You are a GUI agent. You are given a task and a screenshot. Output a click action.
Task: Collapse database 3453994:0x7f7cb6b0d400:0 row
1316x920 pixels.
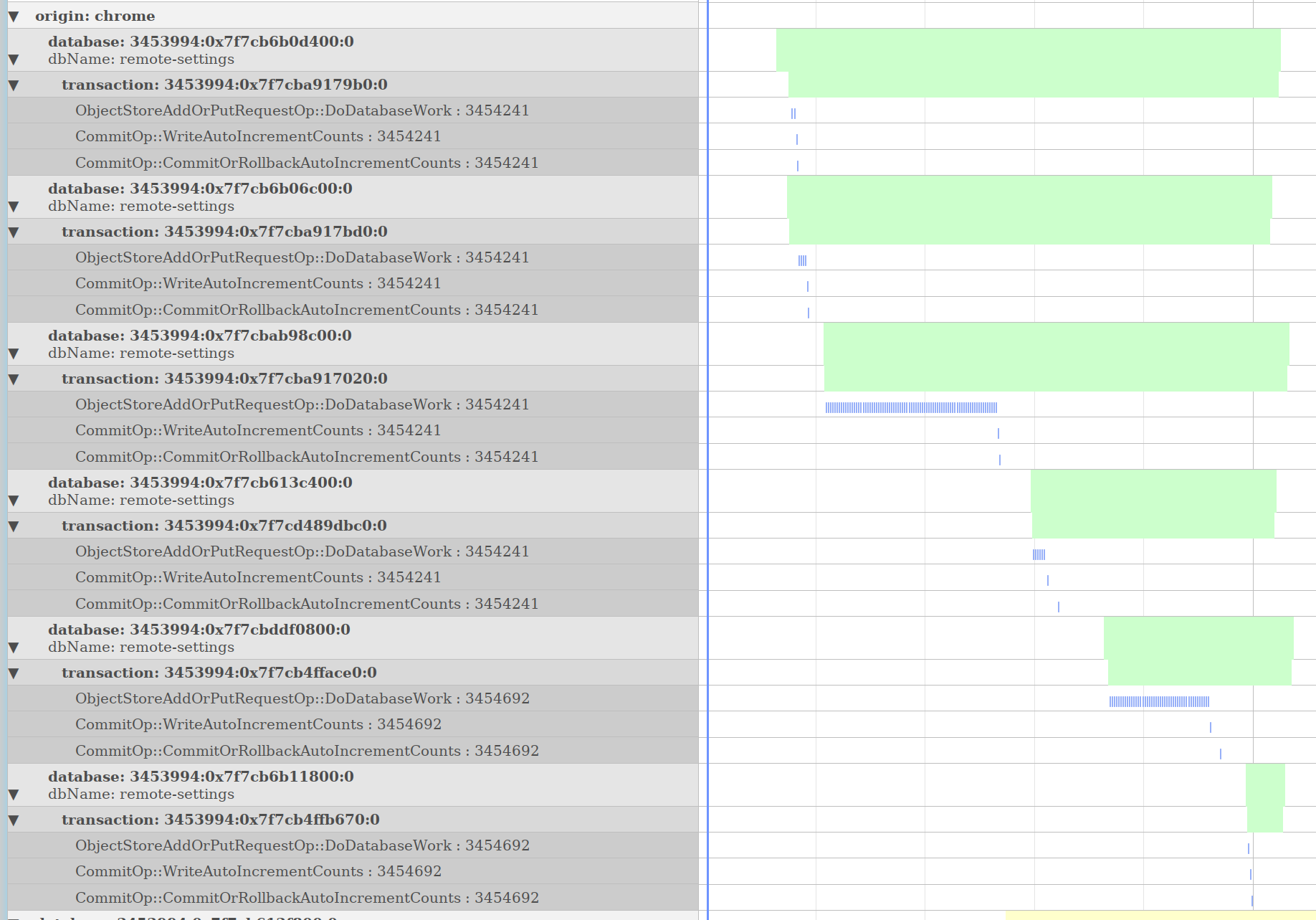tap(13, 60)
